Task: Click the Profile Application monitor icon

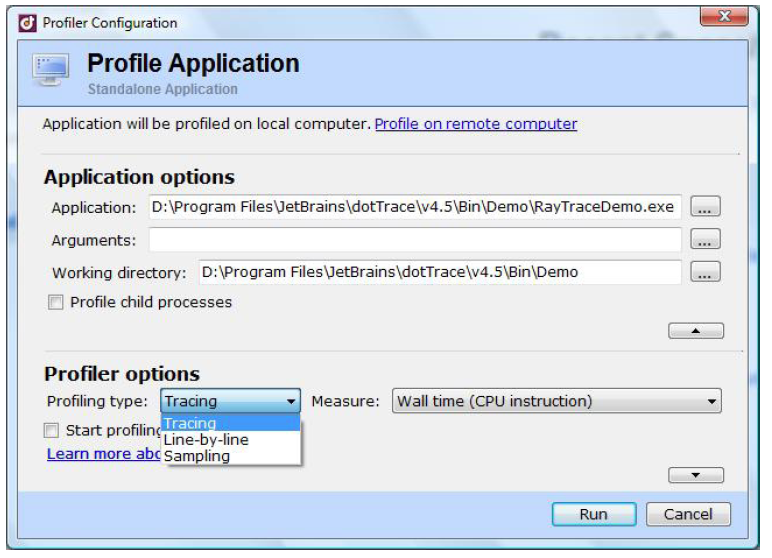Action: pos(53,74)
